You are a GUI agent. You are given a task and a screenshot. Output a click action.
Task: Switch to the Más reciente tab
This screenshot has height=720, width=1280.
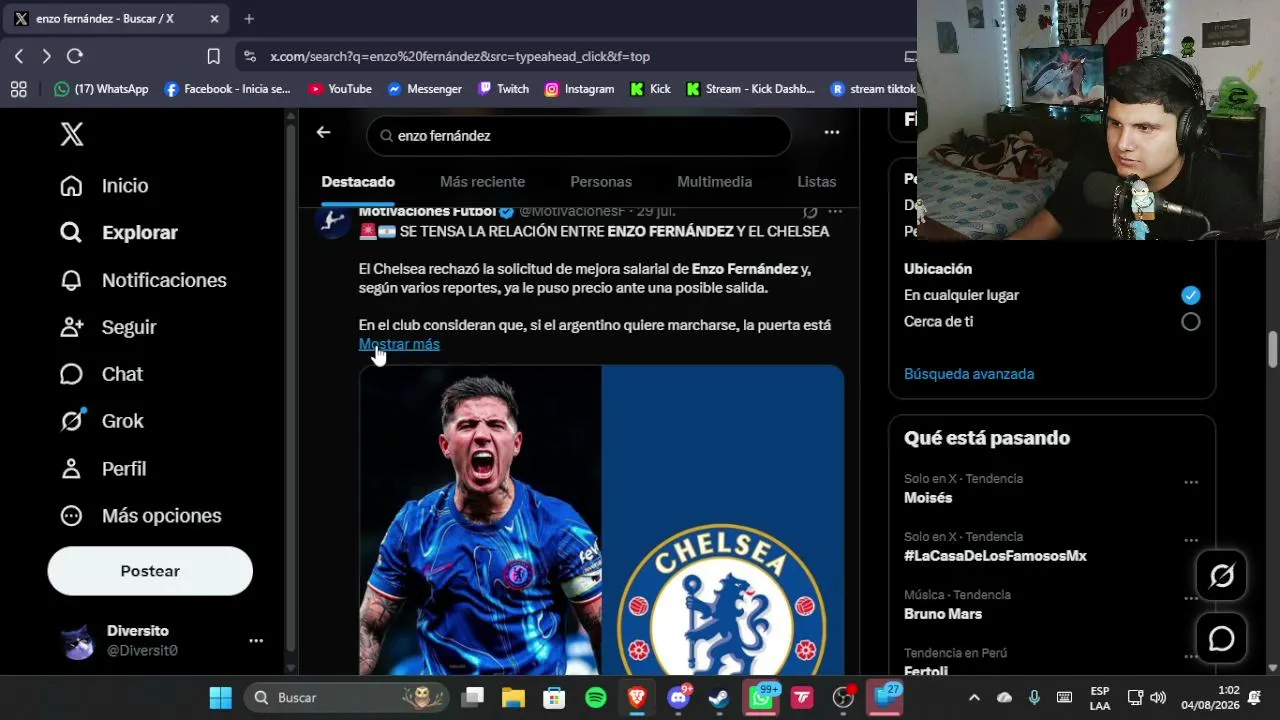[x=482, y=182]
